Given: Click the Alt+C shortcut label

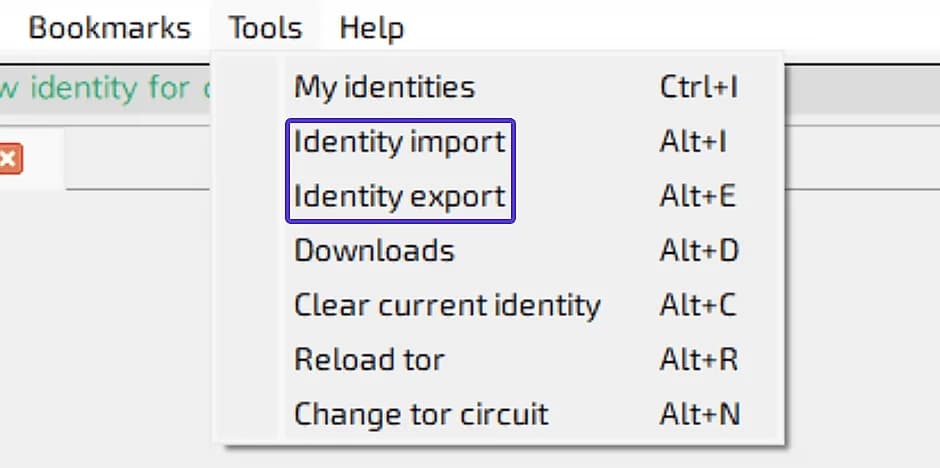Looking at the screenshot, I should (698, 305).
